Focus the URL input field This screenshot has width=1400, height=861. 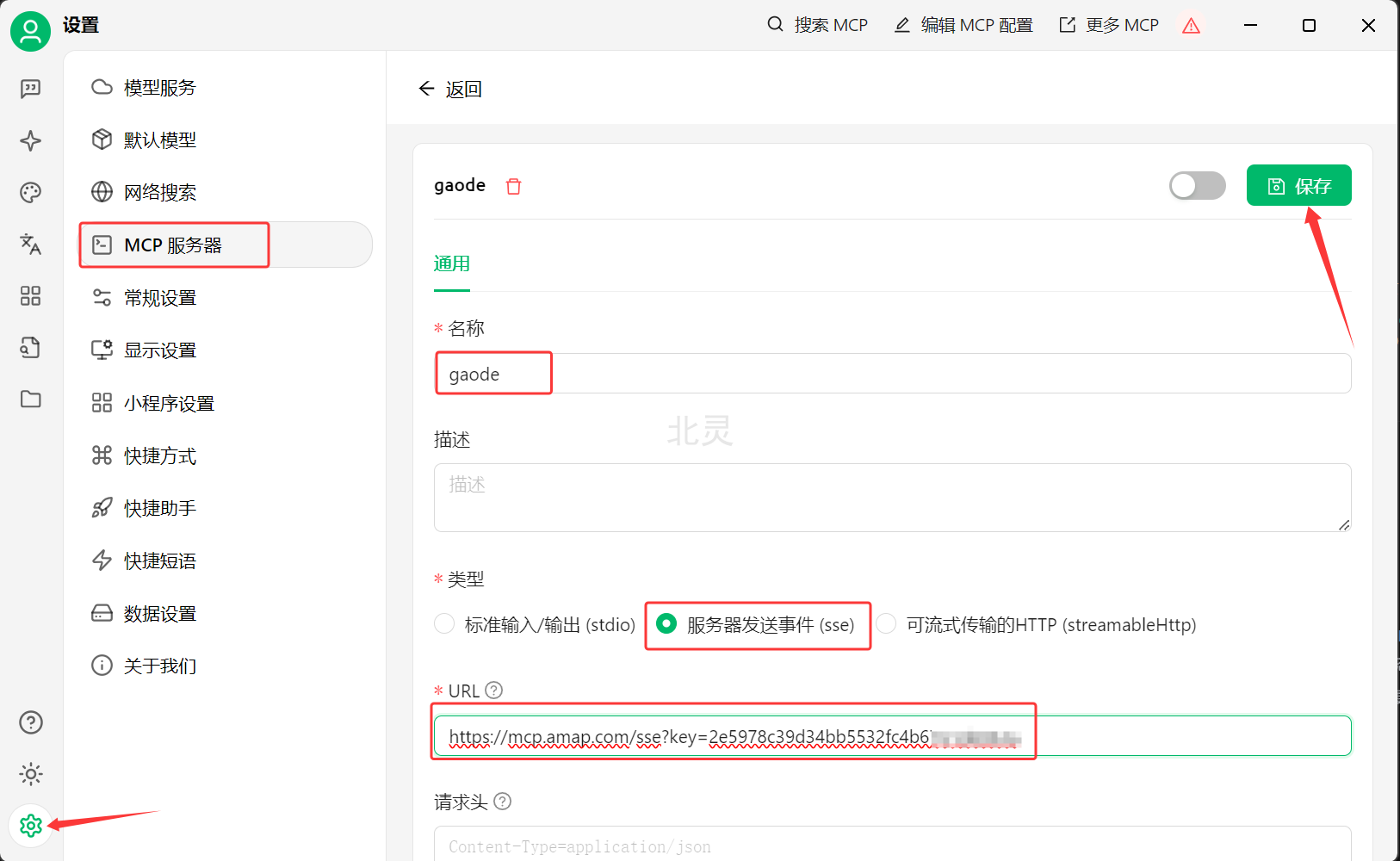coord(892,736)
